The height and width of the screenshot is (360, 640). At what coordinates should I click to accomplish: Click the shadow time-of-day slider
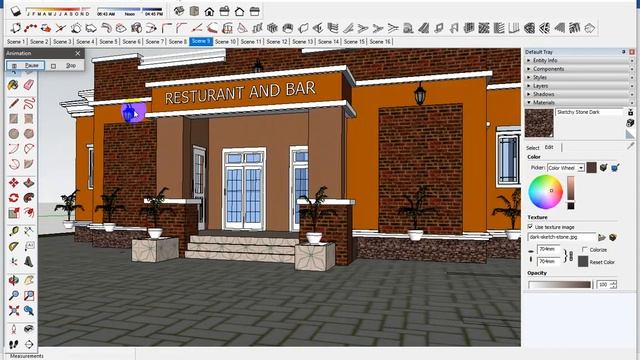point(130,10)
